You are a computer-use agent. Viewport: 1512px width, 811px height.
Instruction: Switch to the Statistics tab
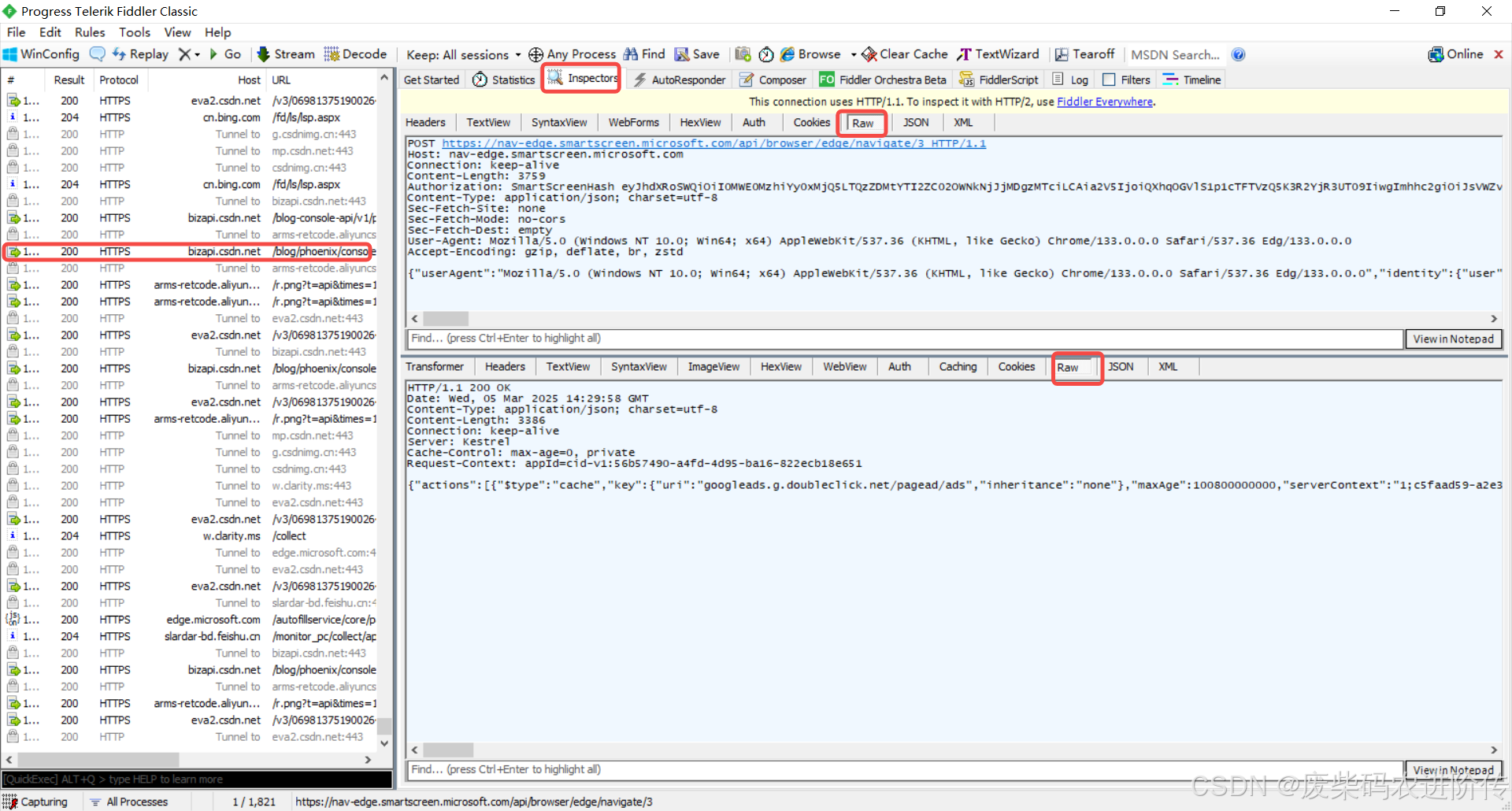pyautogui.click(x=504, y=80)
